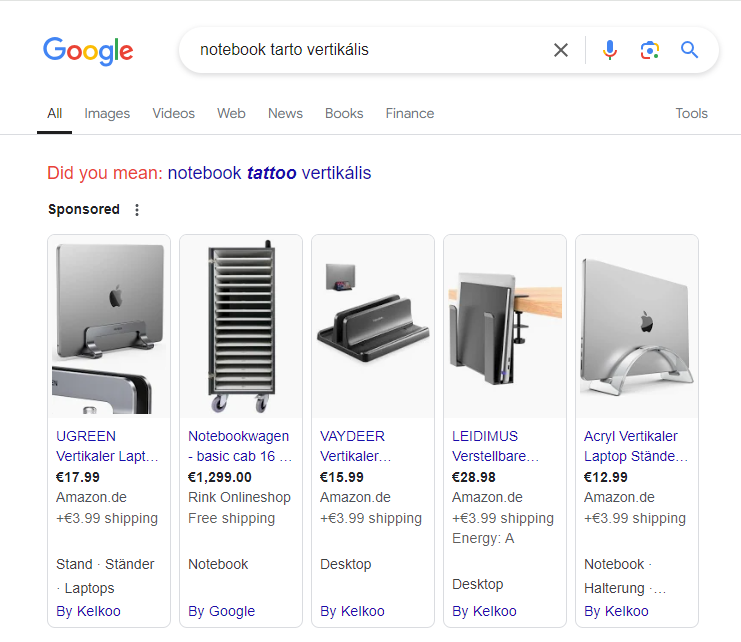Click the €12.99 price
The image size is (741, 642).
(x=606, y=477)
